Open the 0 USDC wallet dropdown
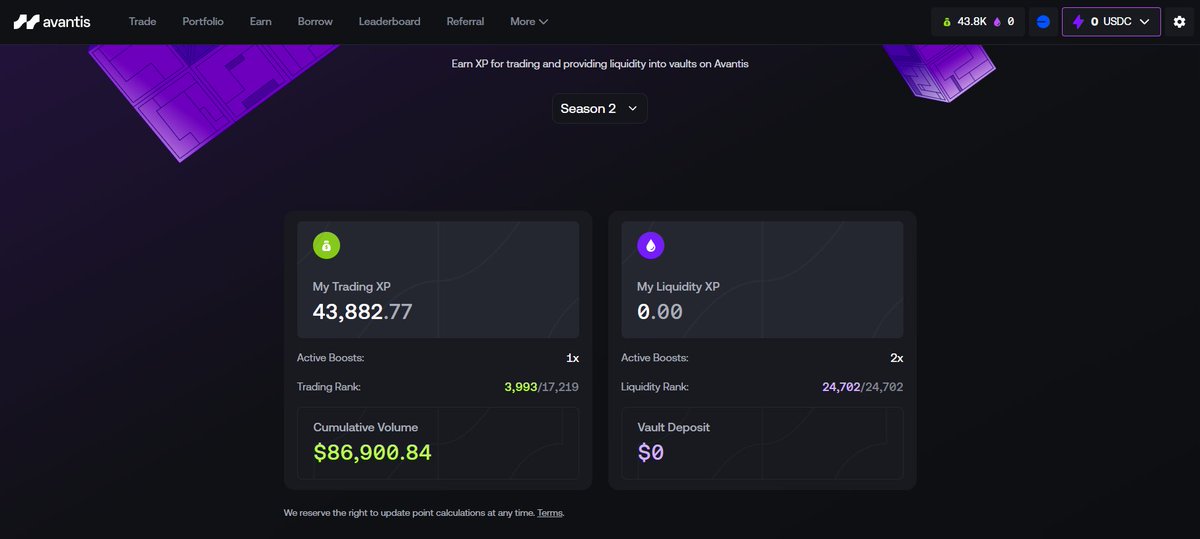Screen dimensions: 1200x539 pos(1111,22)
